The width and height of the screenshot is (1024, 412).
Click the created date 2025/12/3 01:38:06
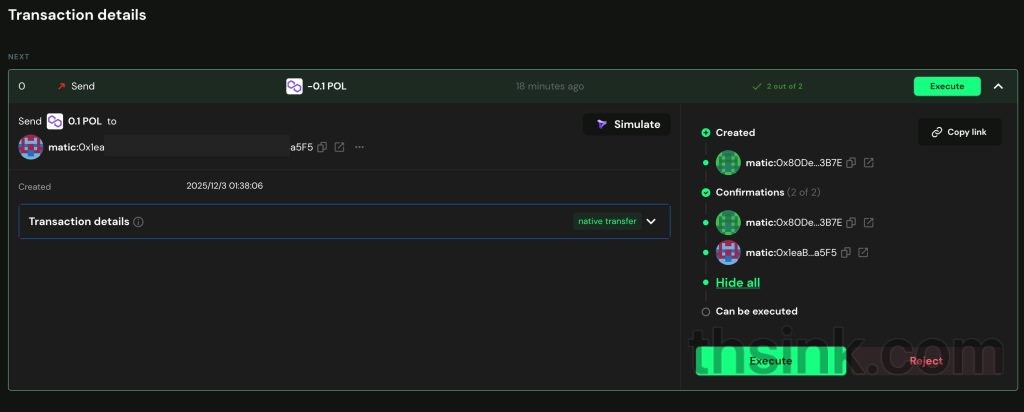click(x=225, y=186)
